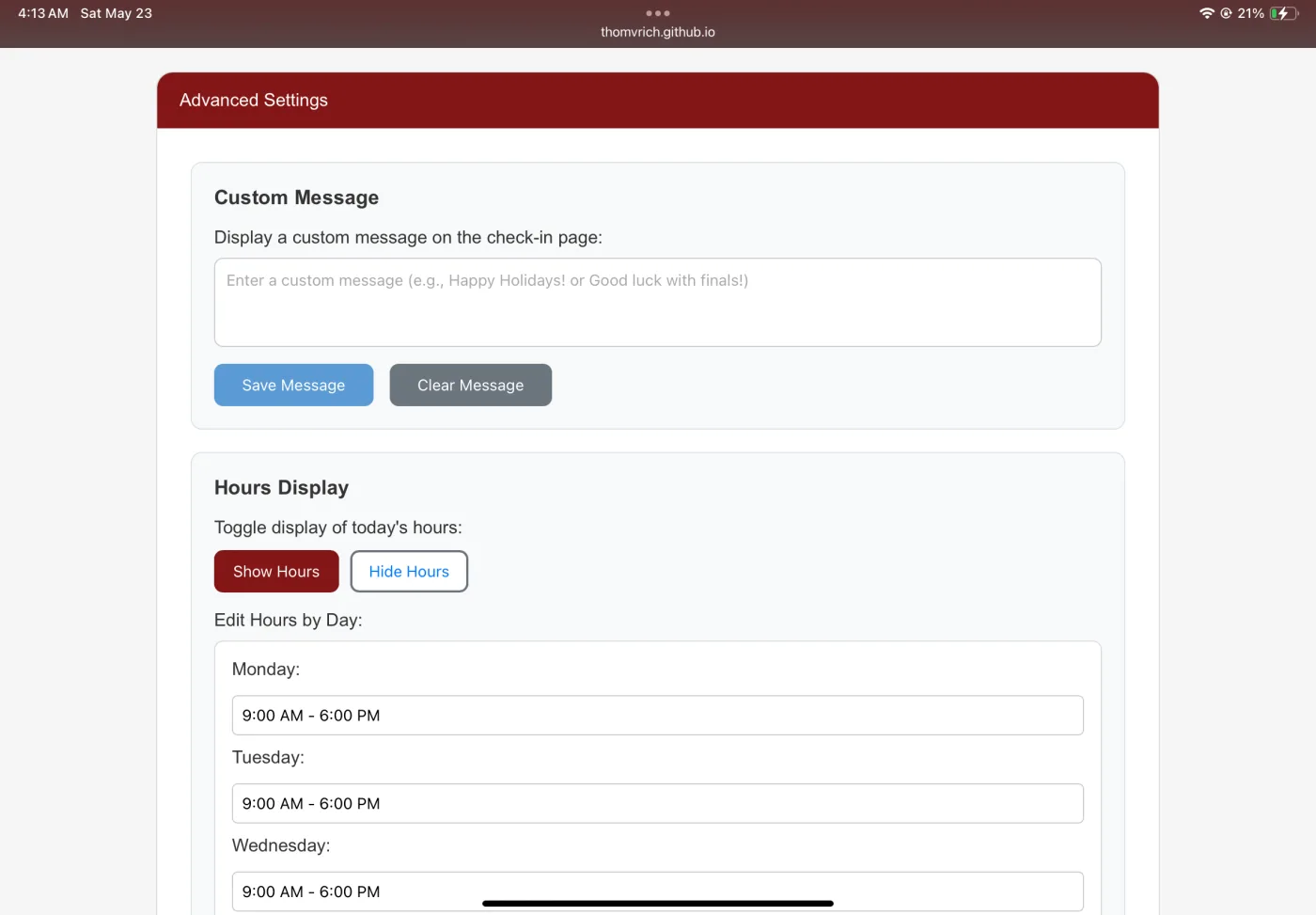Click the Clear Message button
1316x915 pixels.
[x=471, y=385]
